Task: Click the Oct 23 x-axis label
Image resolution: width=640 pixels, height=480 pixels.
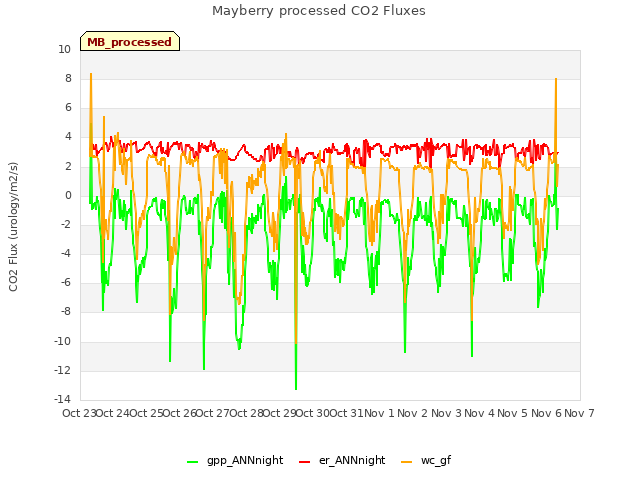Action: click(79, 413)
